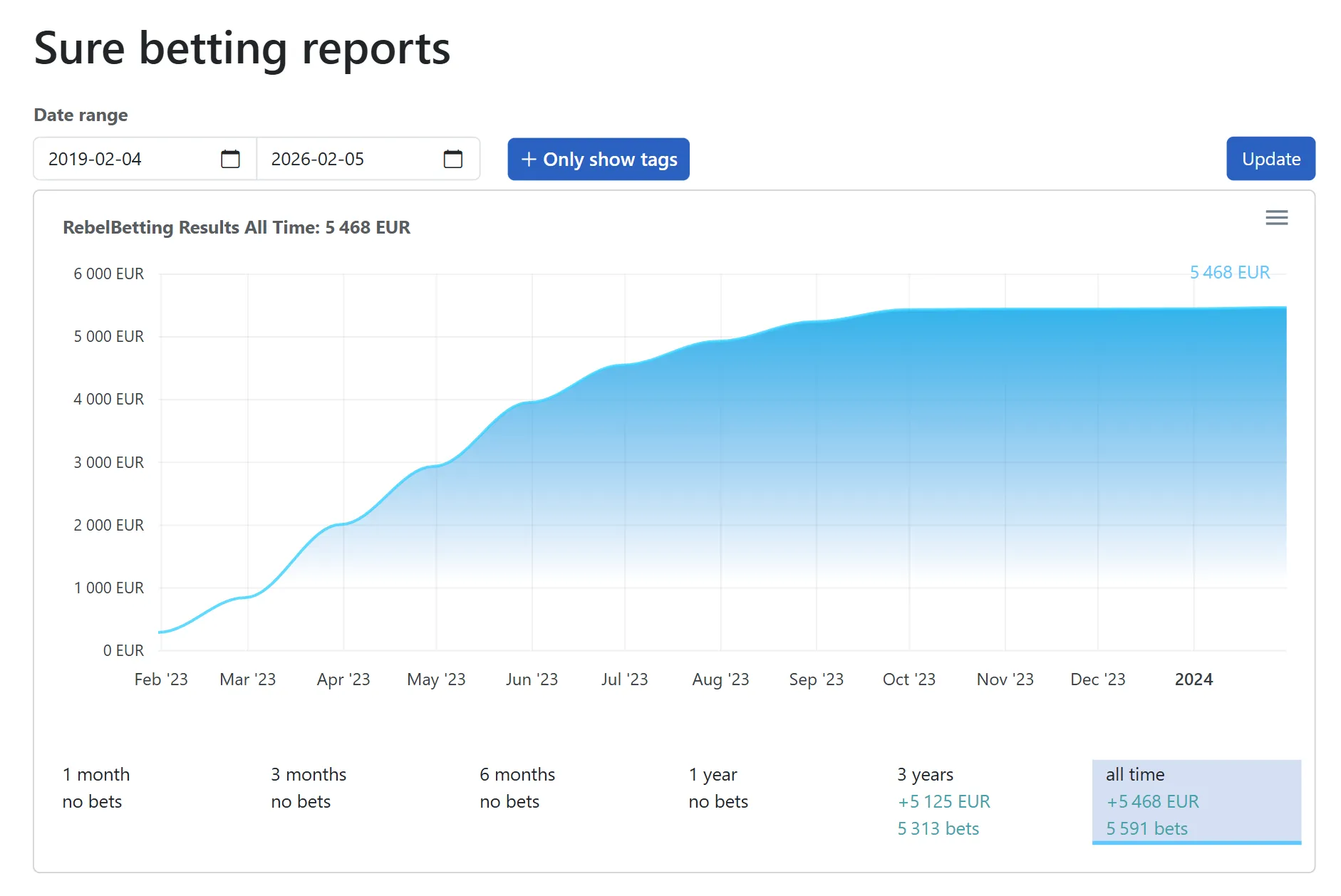1341x896 pixels.
Task: Click the 5 591 bets text under all time
Action: 1146,828
